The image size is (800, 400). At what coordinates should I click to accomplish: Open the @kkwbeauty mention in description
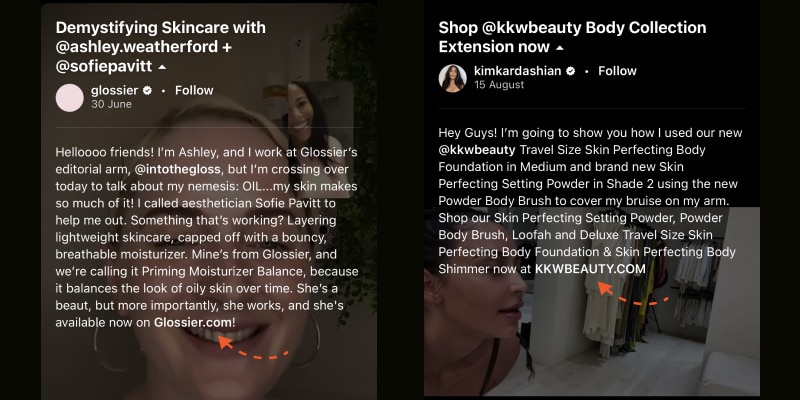[x=477, y=150]
